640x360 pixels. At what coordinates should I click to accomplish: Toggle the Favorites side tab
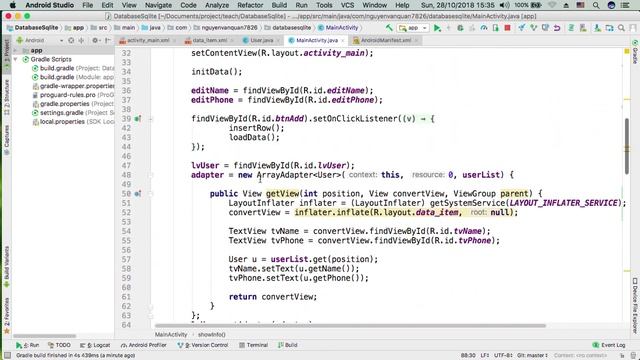point(6,316)
